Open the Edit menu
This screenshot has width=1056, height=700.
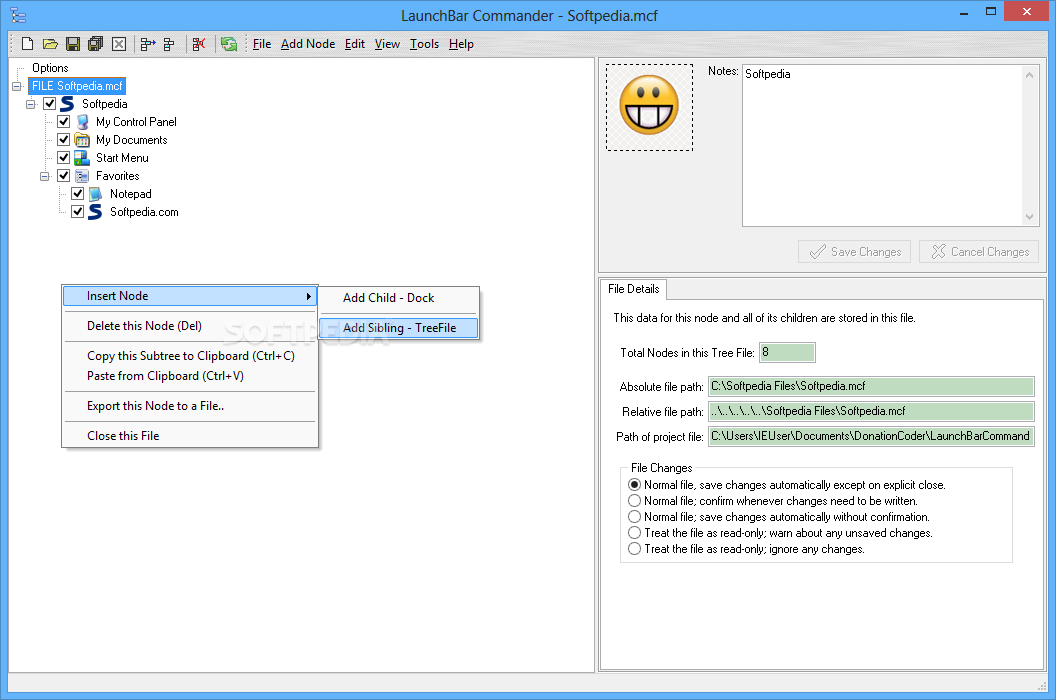pos(355,44)
